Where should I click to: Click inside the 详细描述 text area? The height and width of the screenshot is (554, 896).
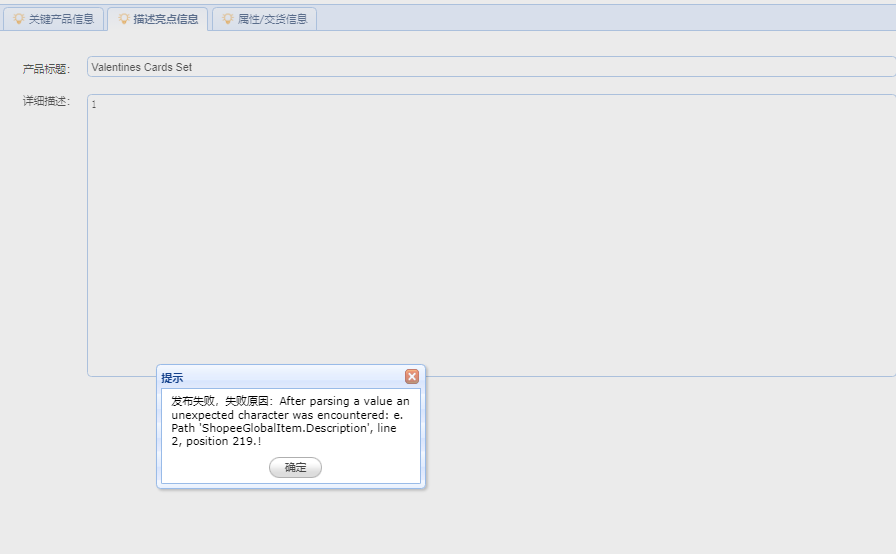click(x=491, y=235)
